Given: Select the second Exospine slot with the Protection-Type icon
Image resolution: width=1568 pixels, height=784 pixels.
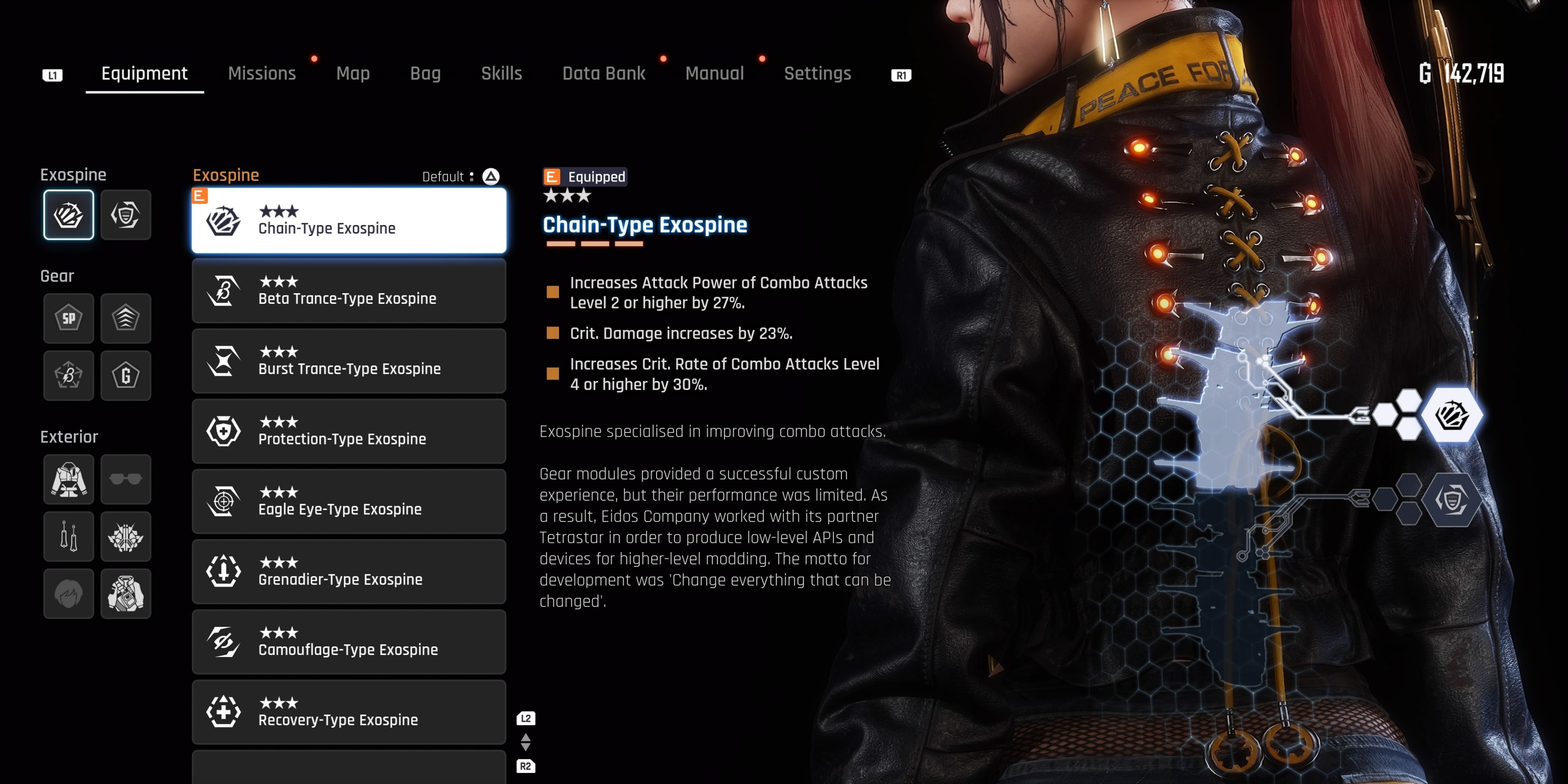Looking at the screenshot, I should pyautogui.click(x=125, y=214).
